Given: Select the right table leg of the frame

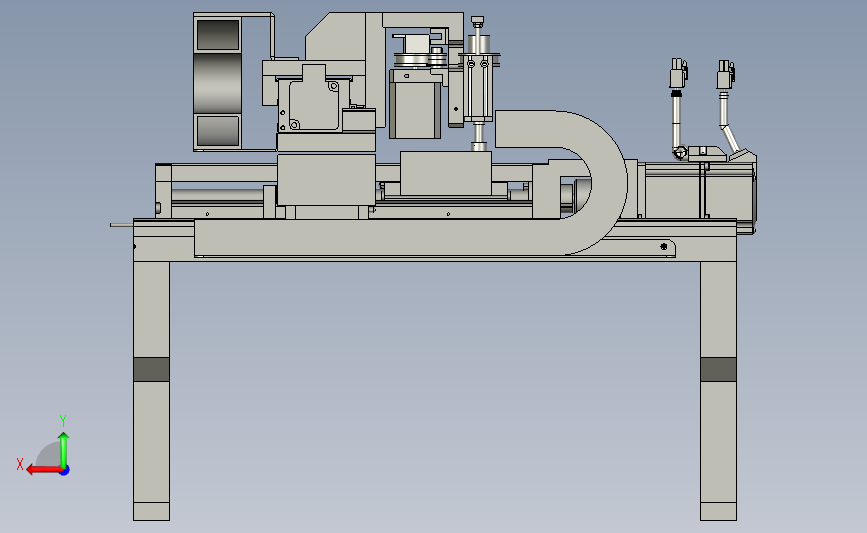Looking at the screenshot, I should click(718, 390).
